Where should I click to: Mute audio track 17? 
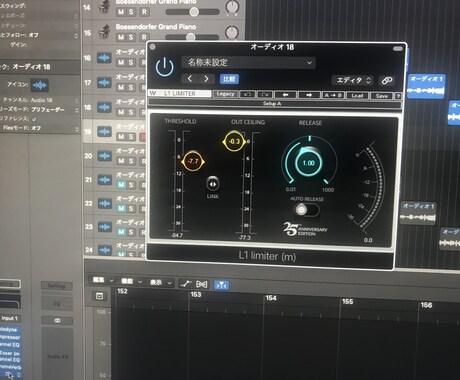point(121,87)
